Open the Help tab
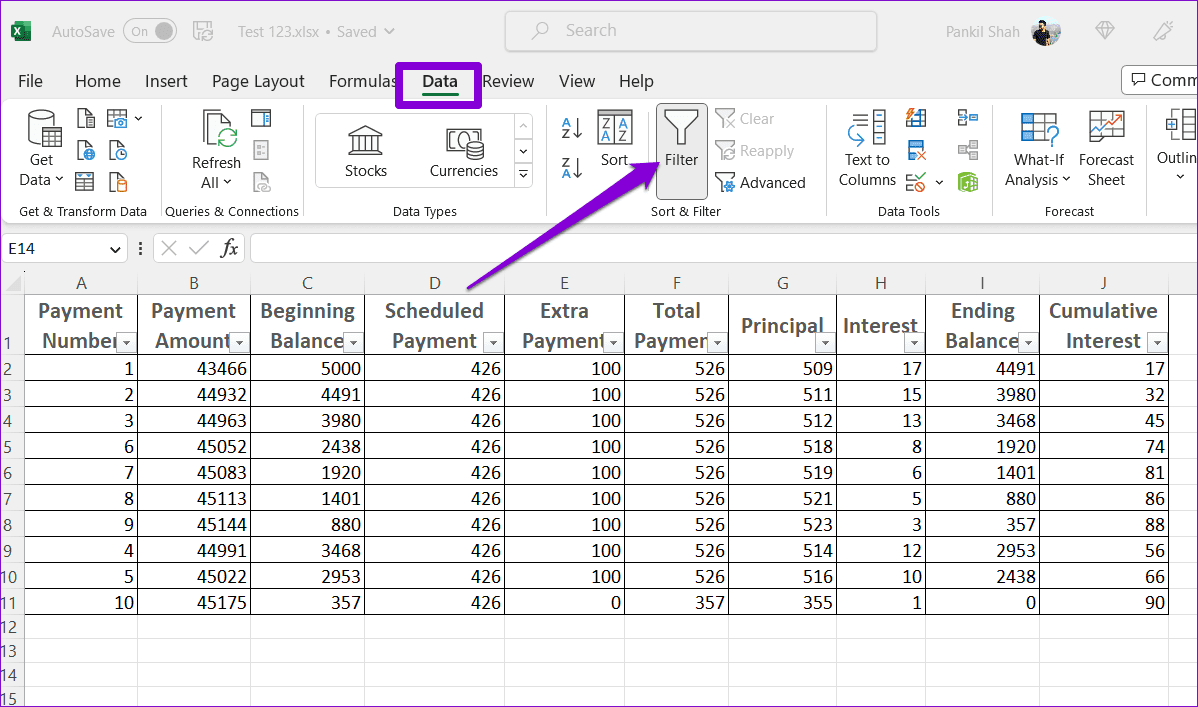The height and width of the screenshot is (707, 1198). pyautogui.click(x=636, y=81)
